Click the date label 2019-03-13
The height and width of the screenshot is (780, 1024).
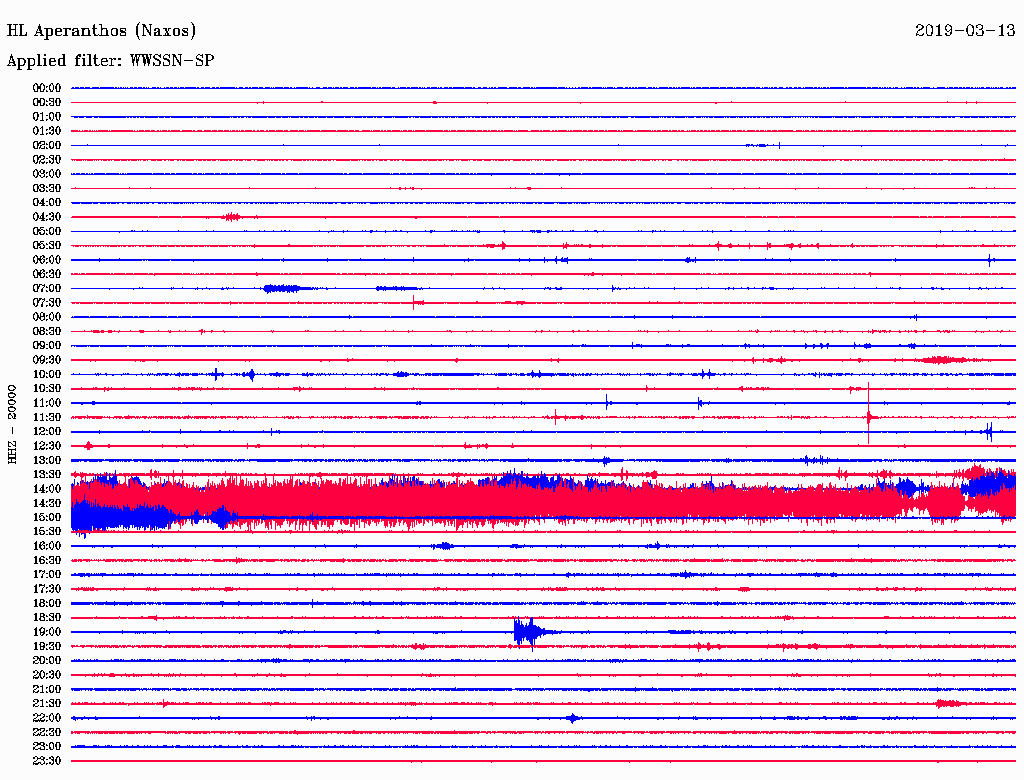[x=965, y=30]
